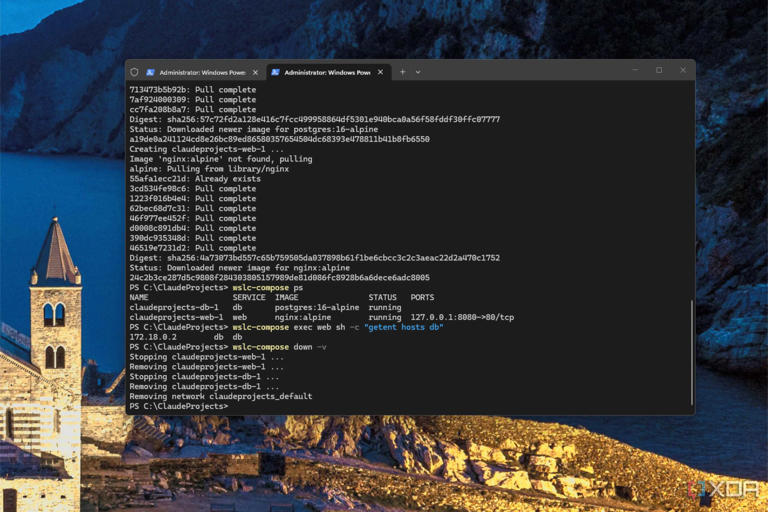The image size is (768, 512).
Task: Click the SERVICE column header
Action: 249,297
